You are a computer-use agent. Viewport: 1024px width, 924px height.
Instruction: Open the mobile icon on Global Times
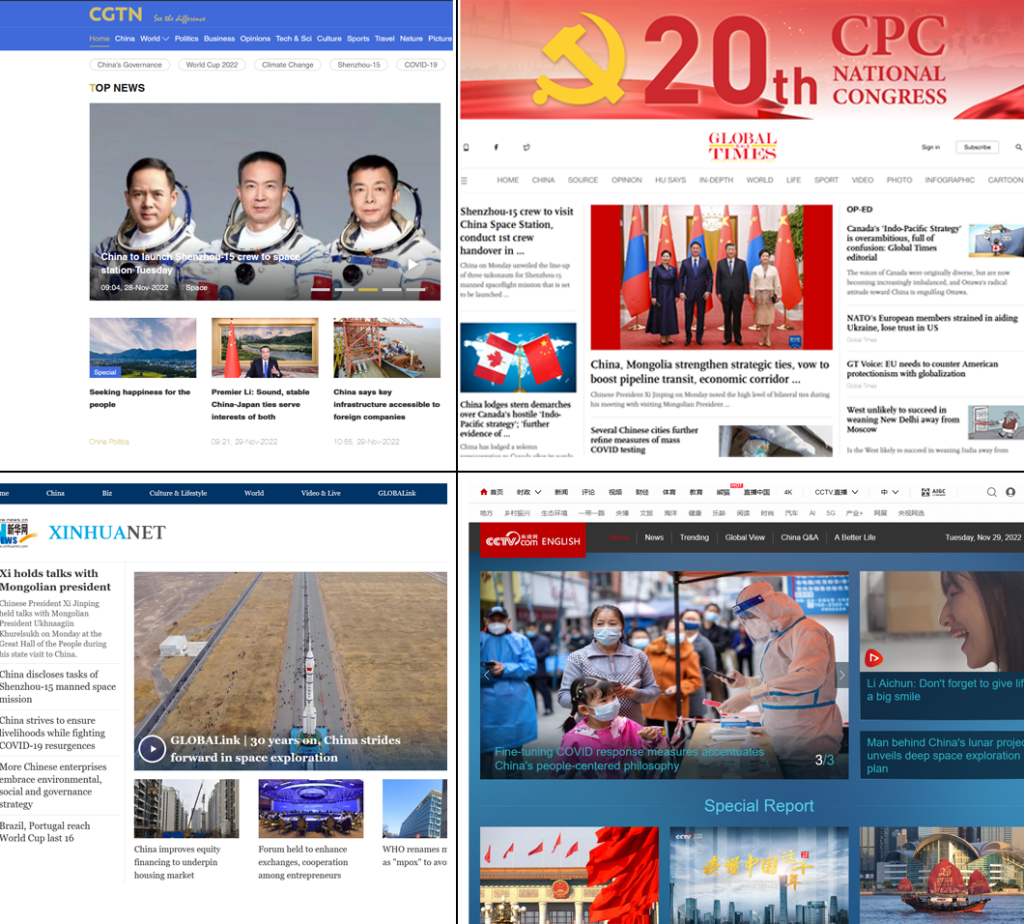click(466, 148)
